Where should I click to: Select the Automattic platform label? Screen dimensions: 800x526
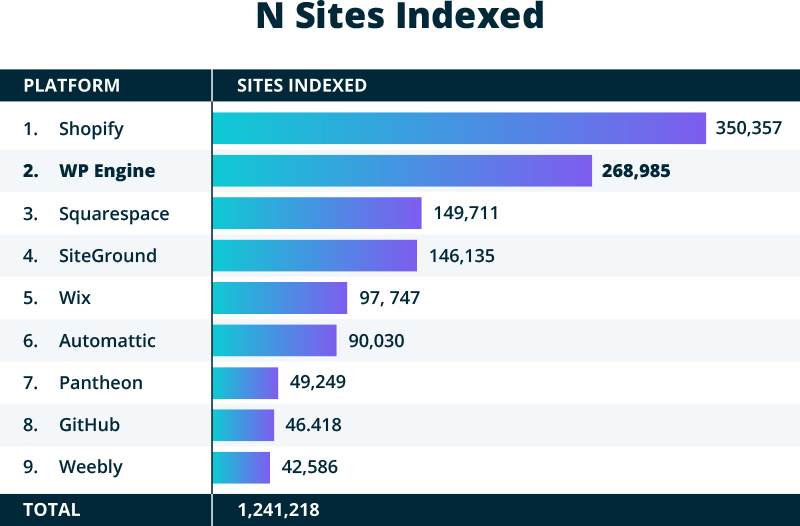point(107,340)
